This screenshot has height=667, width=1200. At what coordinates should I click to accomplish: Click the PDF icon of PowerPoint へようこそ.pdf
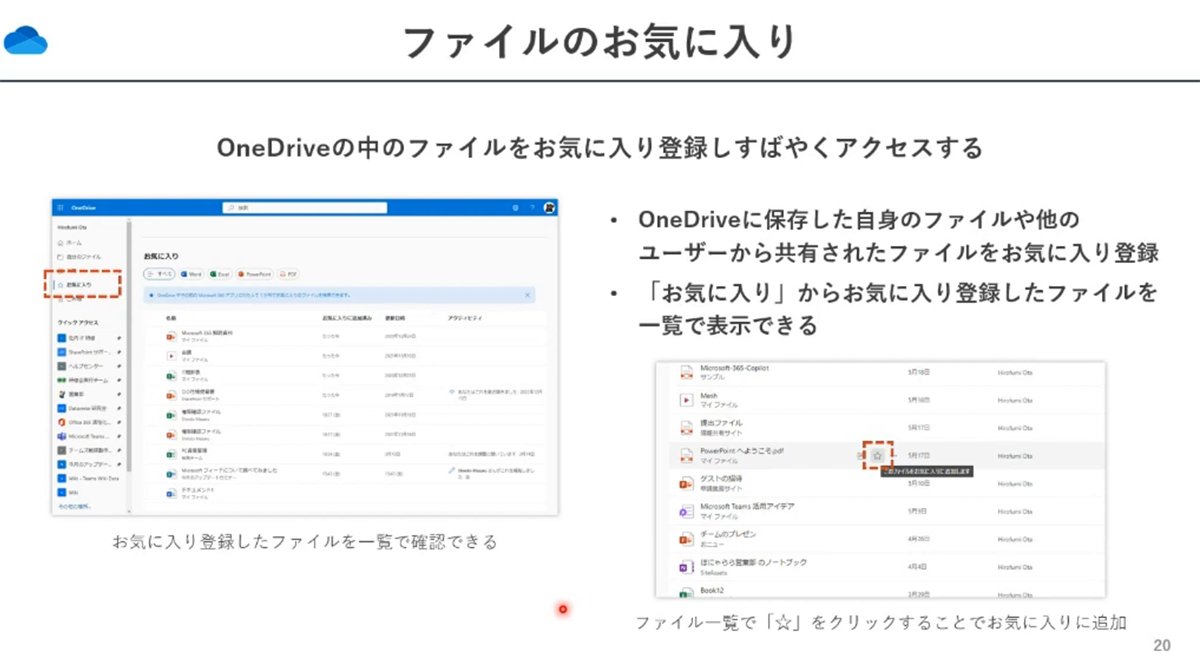tap(686, 455)
